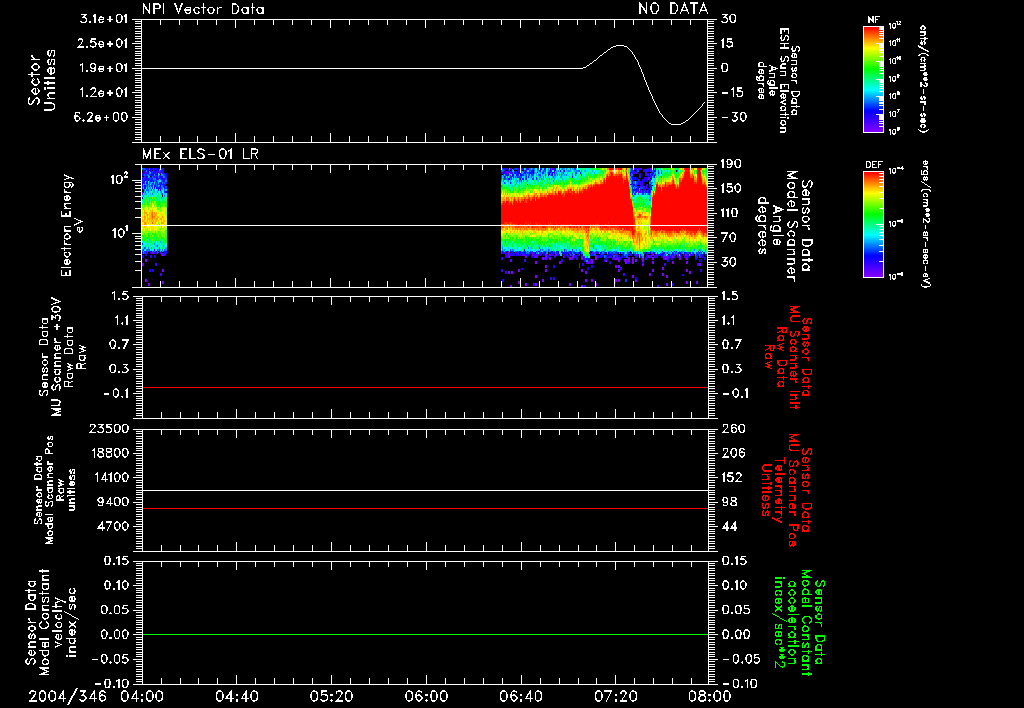Click the 08:00 time axis label
Screen dimensions: 1024x708
click(x=710, y=696)
